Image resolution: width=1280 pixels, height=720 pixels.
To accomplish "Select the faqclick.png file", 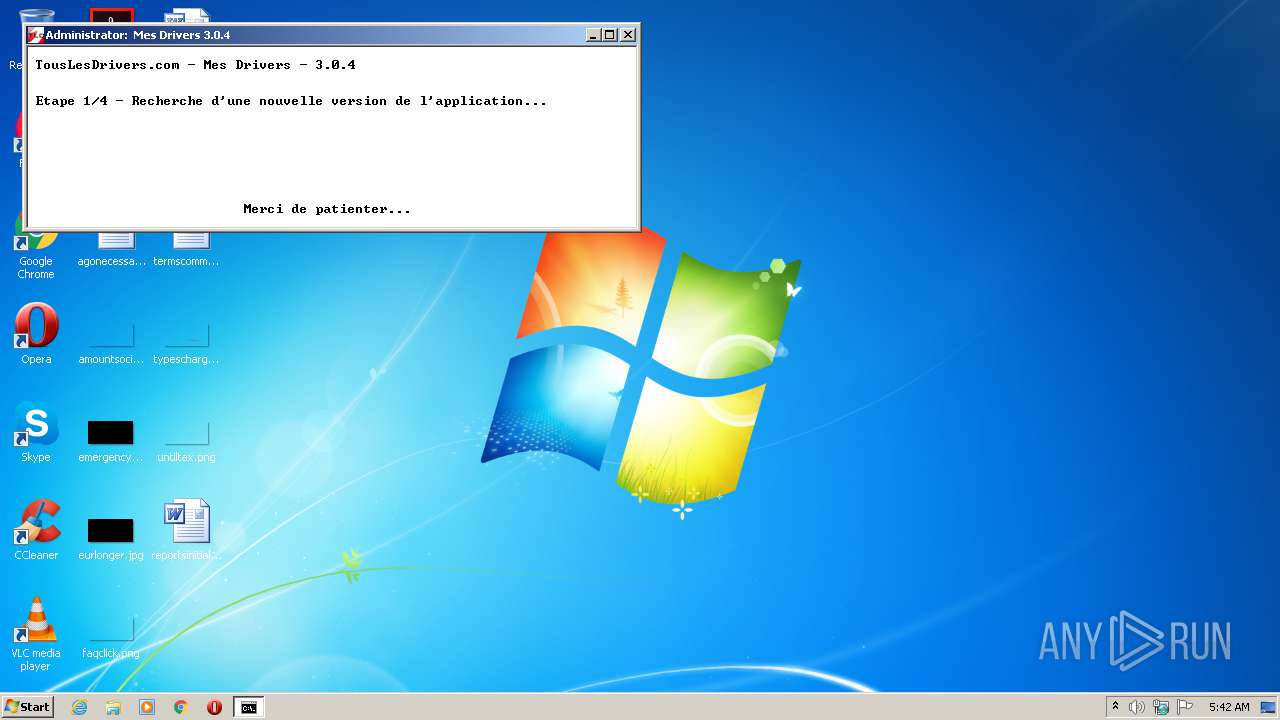I will [x=111, y=637].
